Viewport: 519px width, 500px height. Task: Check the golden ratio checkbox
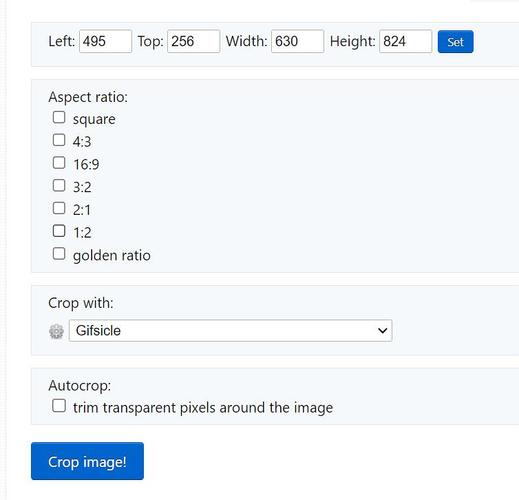[59, 254]
